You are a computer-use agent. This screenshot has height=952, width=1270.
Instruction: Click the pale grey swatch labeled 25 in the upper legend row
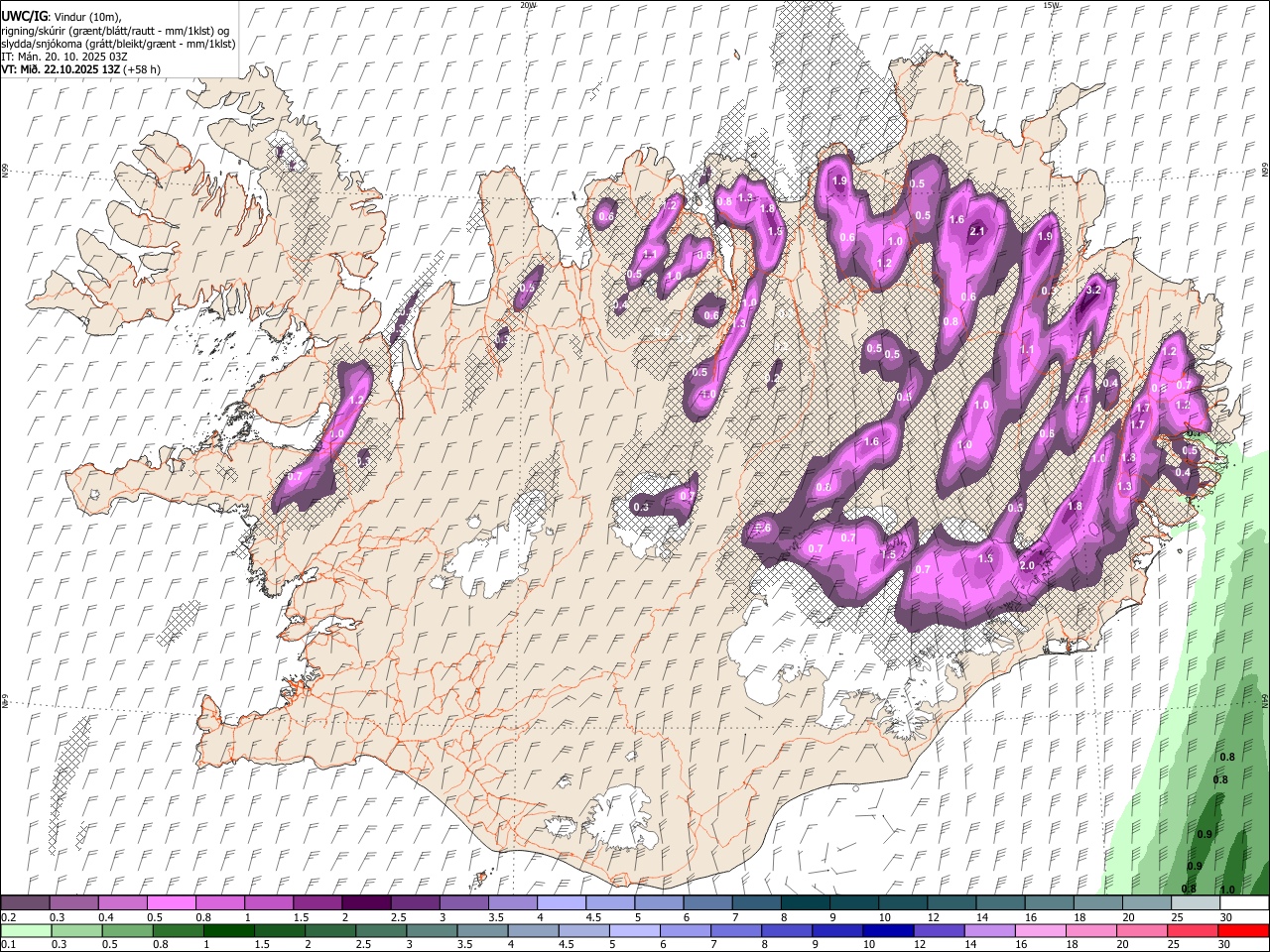1197,903
